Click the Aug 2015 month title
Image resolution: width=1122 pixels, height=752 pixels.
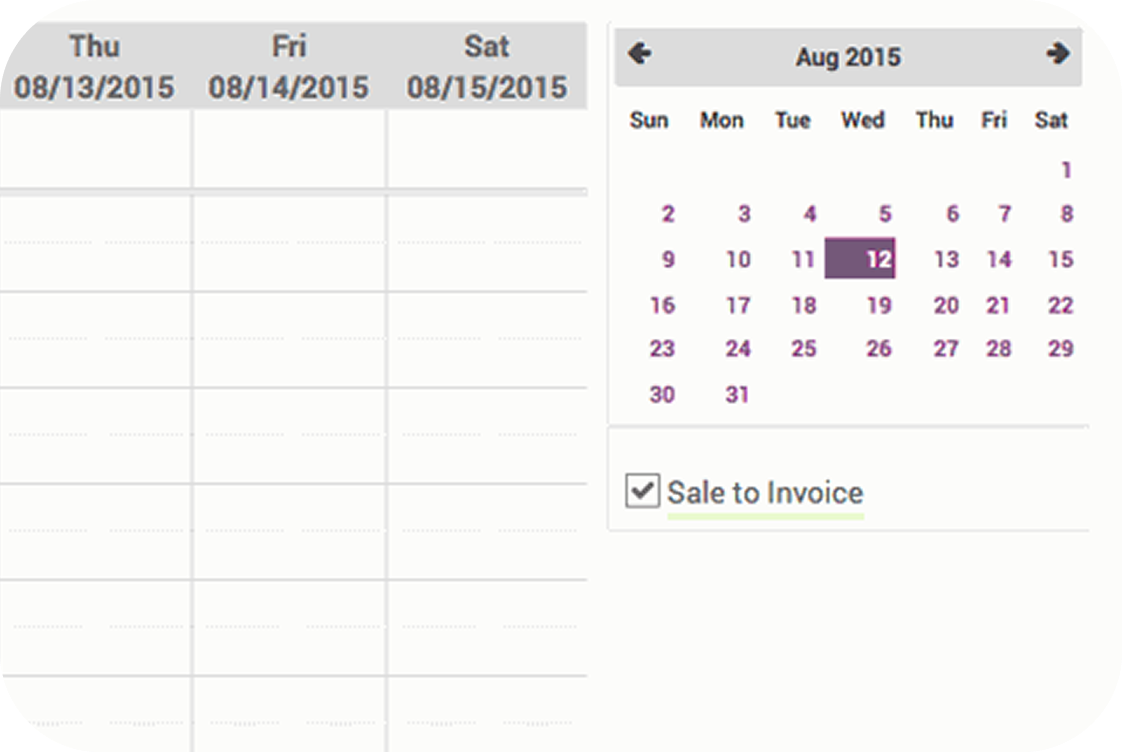(848, 57)
